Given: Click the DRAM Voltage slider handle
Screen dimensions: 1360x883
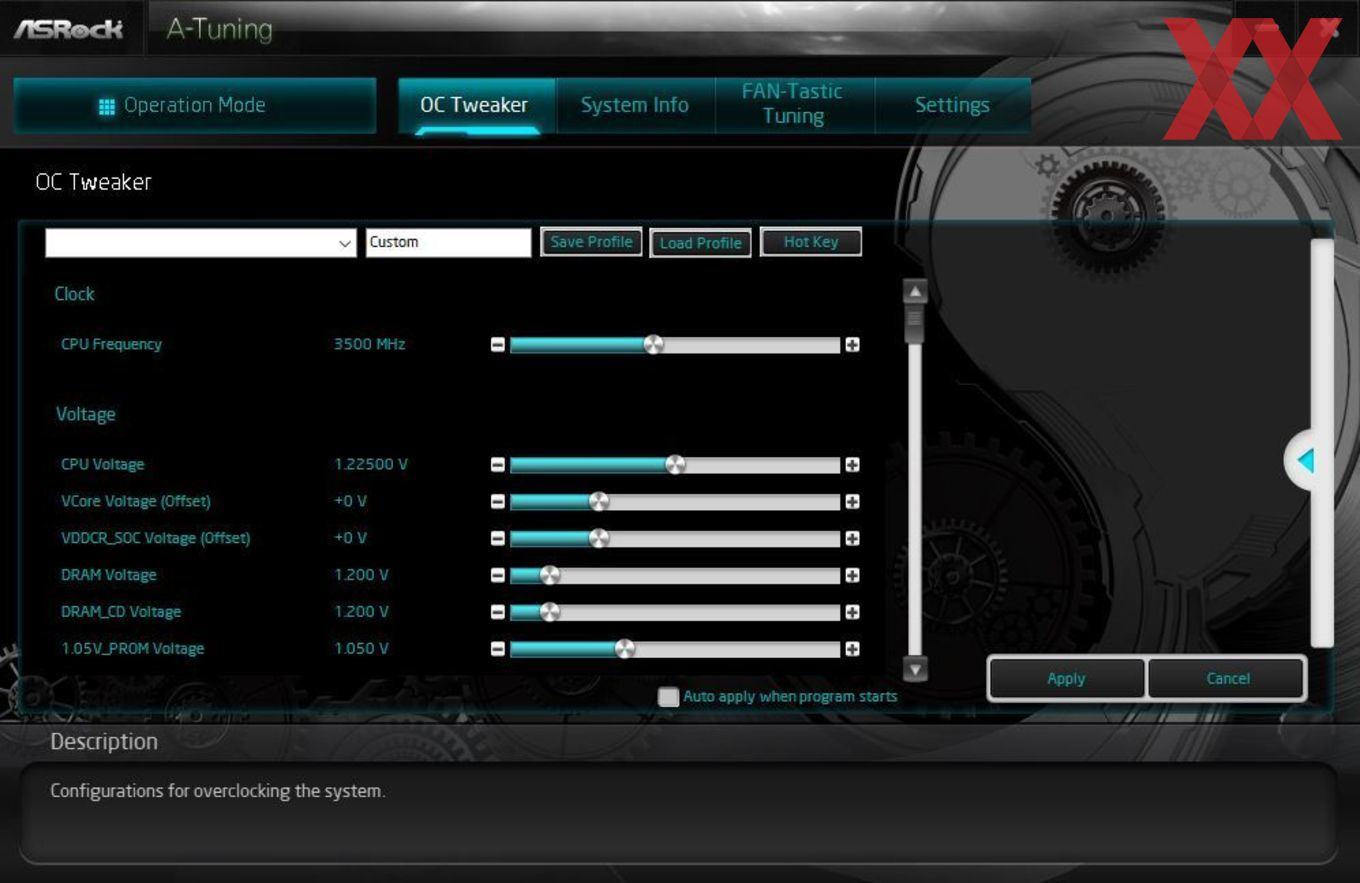Looking at the screenshot, I should click(x=549, y=576).
